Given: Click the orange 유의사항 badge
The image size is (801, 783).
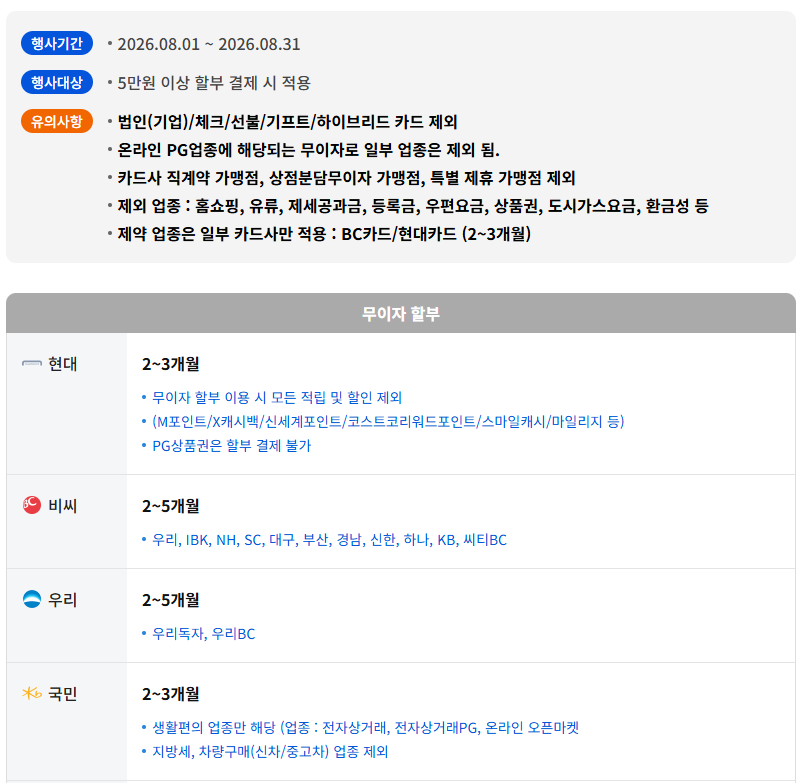Looking at the screenshot, I should click(x=57, y=121).
